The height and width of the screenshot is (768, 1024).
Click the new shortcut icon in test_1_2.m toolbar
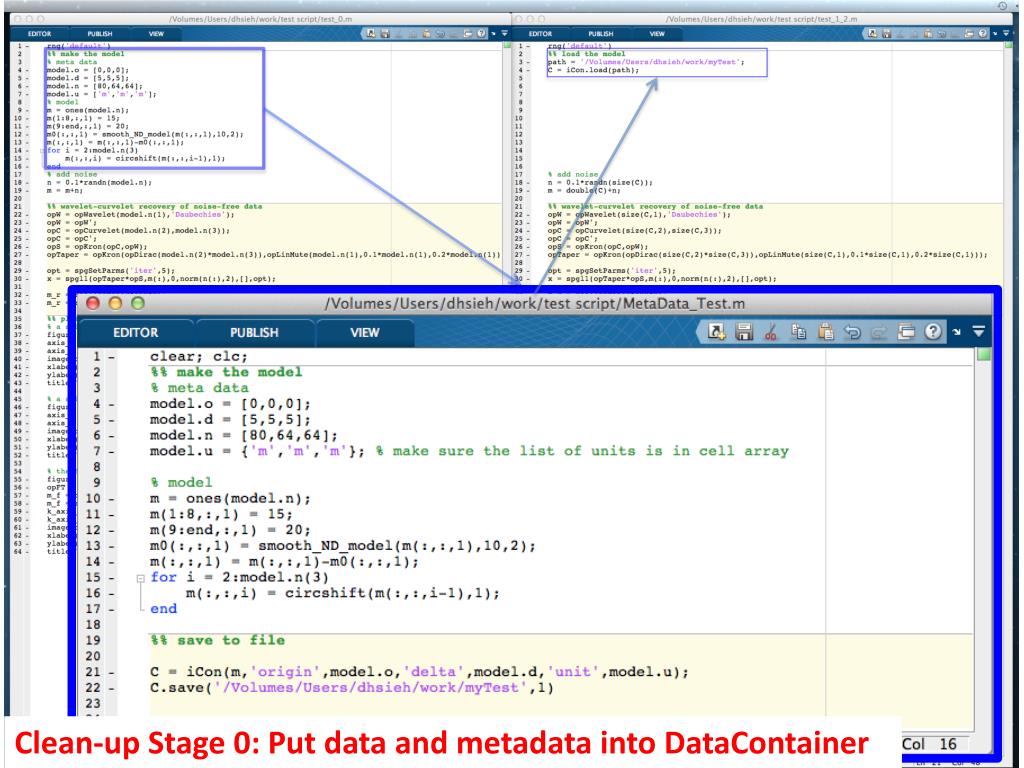coord(872,33)
